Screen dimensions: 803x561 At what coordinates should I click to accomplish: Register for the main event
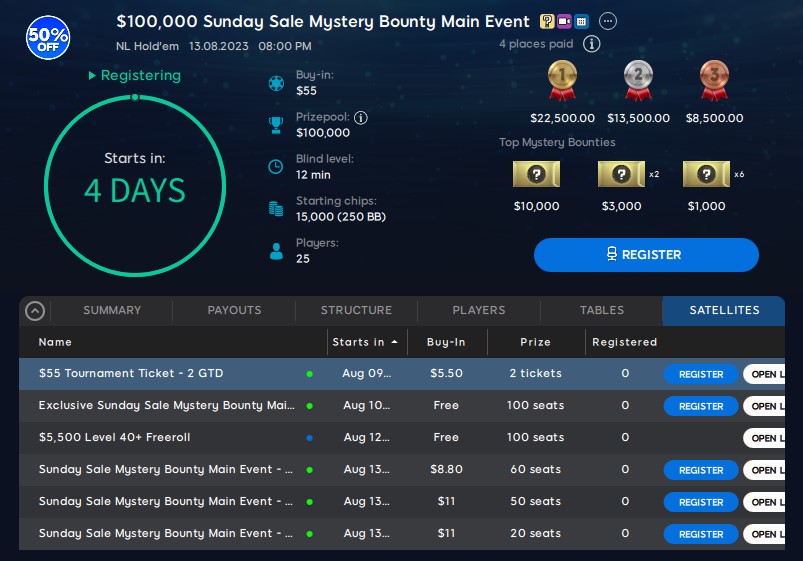tap(646, 255)
